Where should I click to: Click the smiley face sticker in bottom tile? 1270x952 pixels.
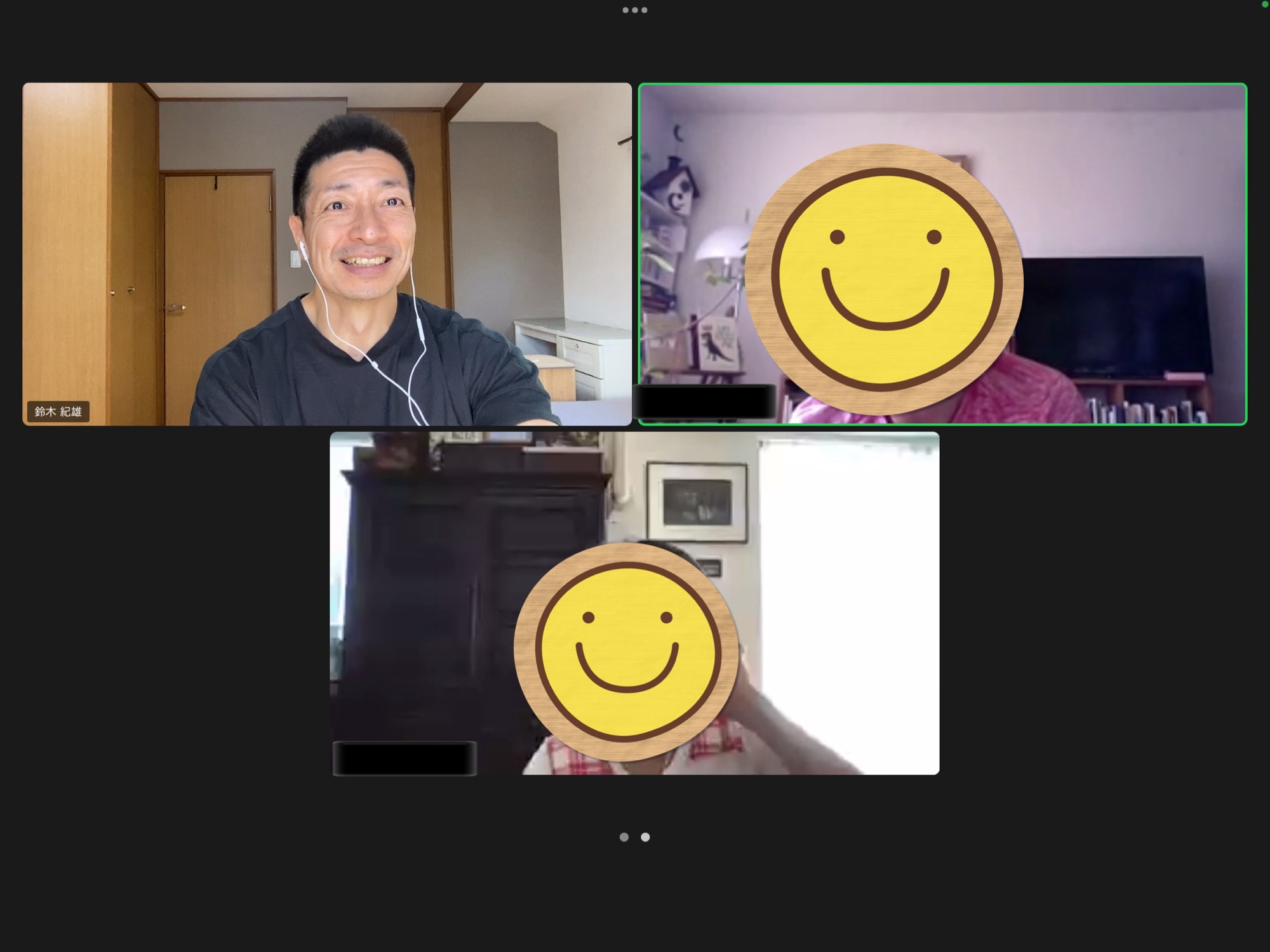tap(626, 652)
